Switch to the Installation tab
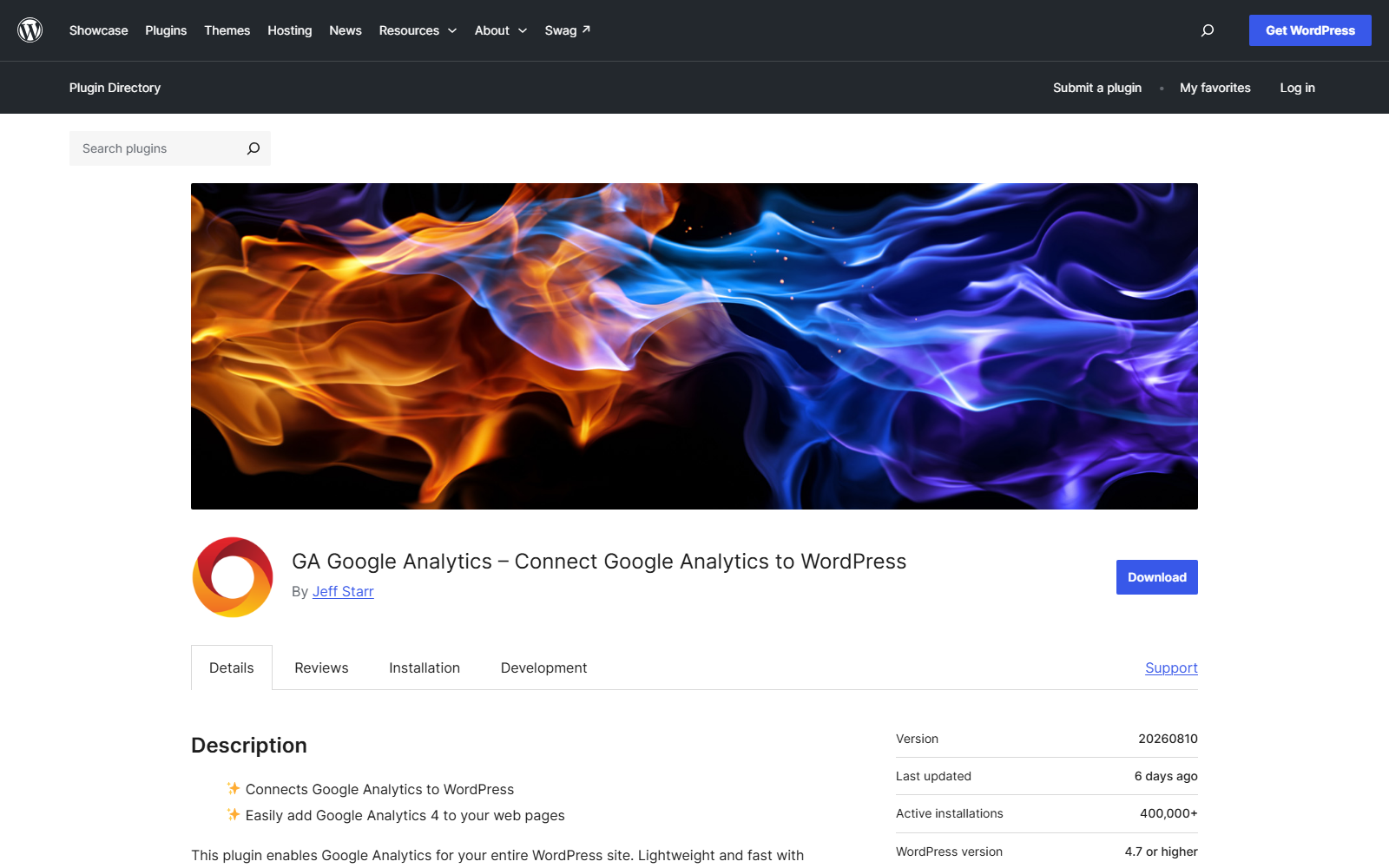 (425, 667)
